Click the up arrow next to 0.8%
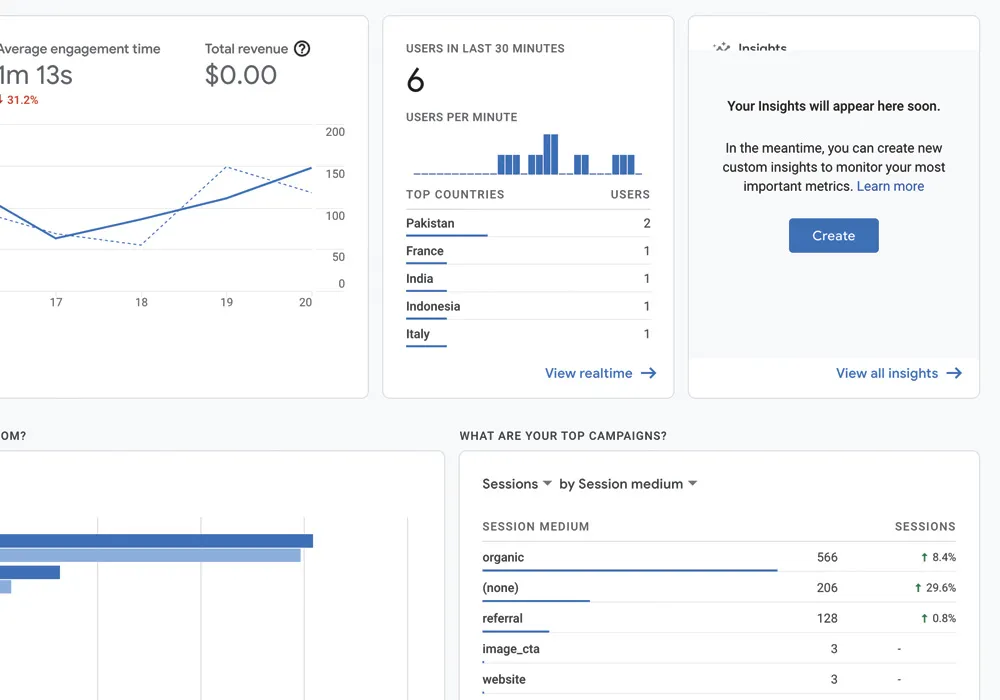1000x700 pixels. point(925,619)
